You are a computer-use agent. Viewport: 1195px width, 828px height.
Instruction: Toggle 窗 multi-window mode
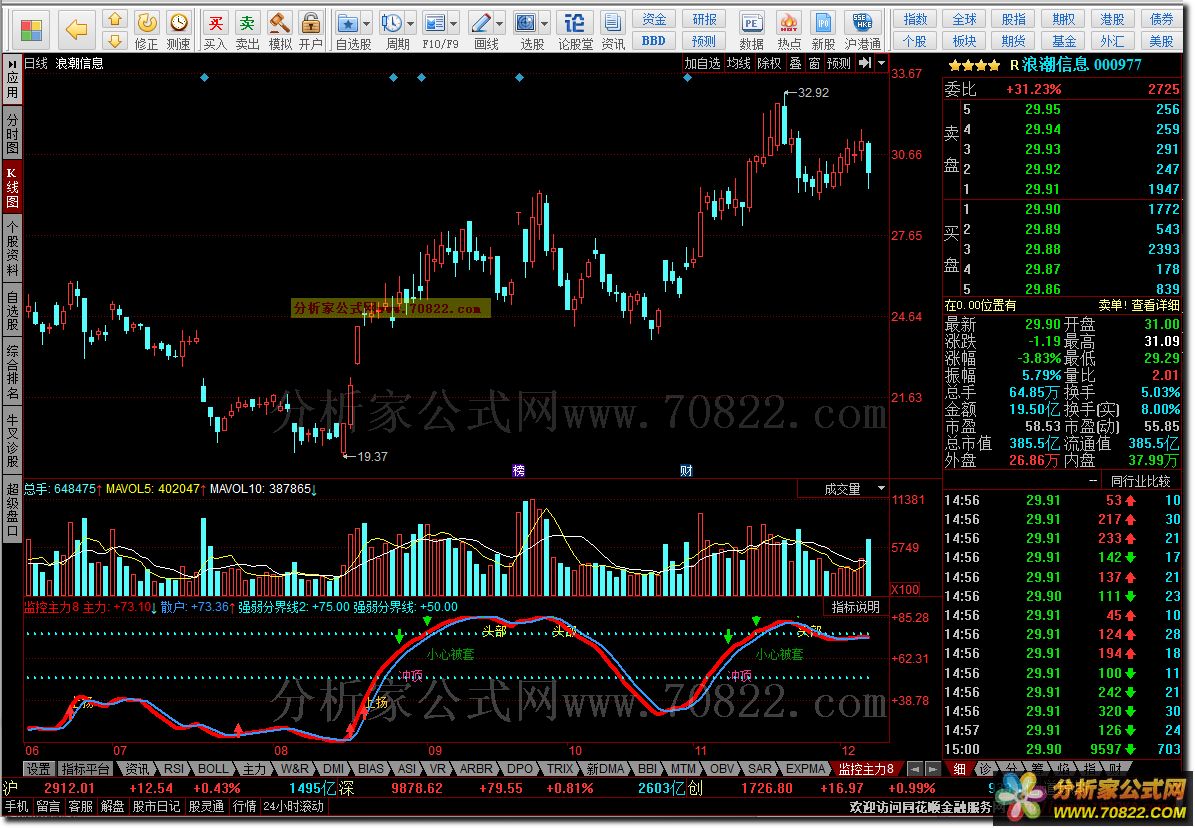tap(814, 63)
